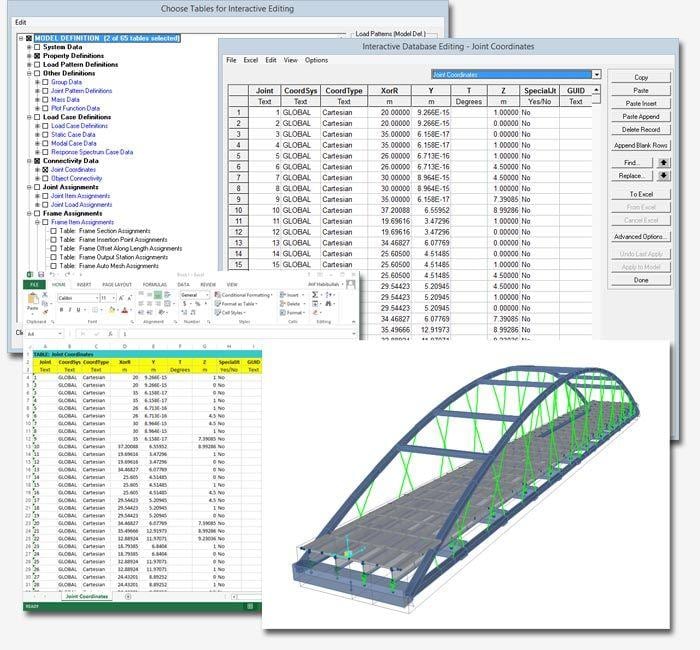Click the Cut scissors icon in Excel
The height and width of the screenshot is (650, 700).
pos(45,295)
